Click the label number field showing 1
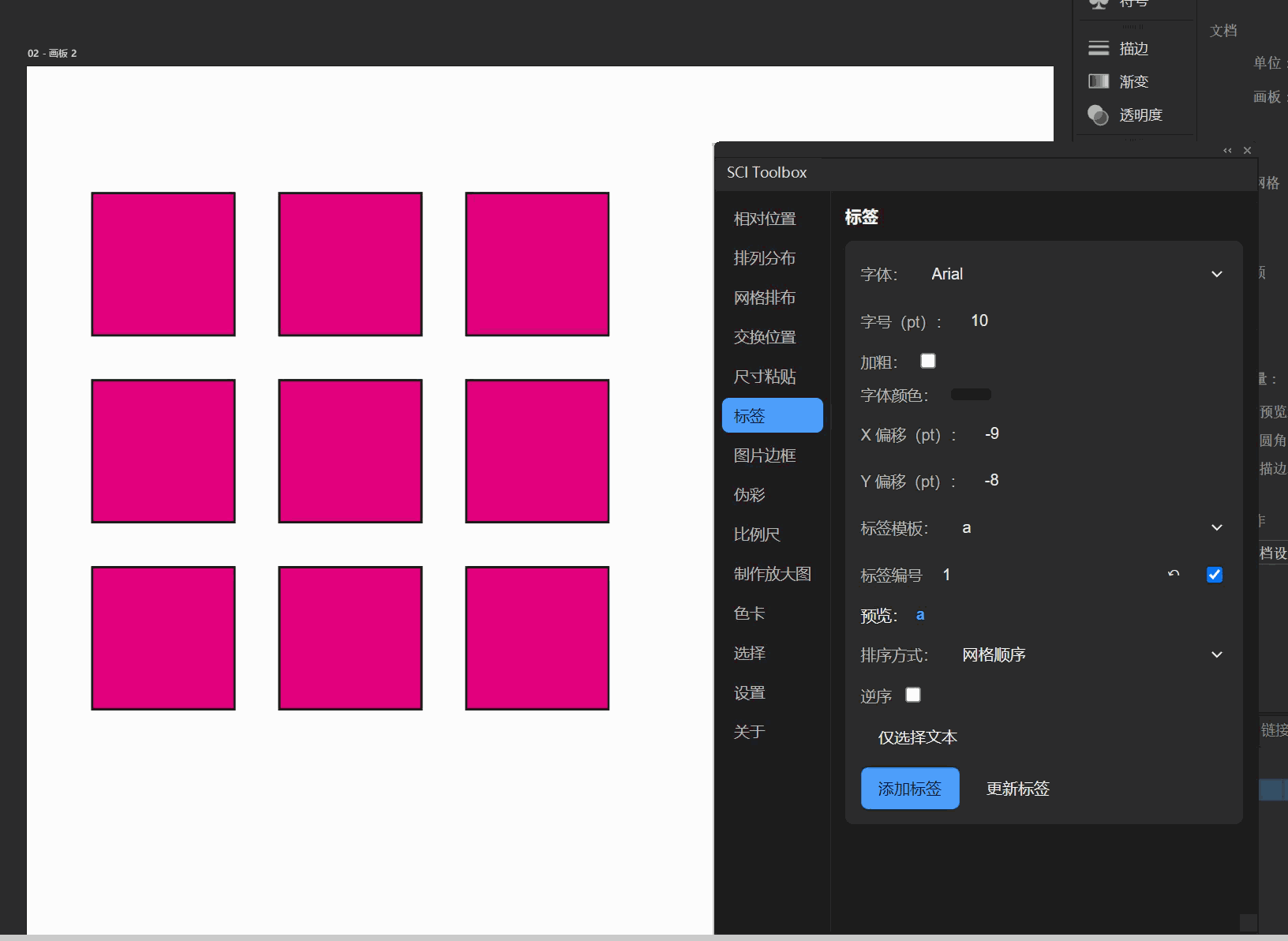The height and width of the screenshot is (941, 1288). (x=946, y=575)
